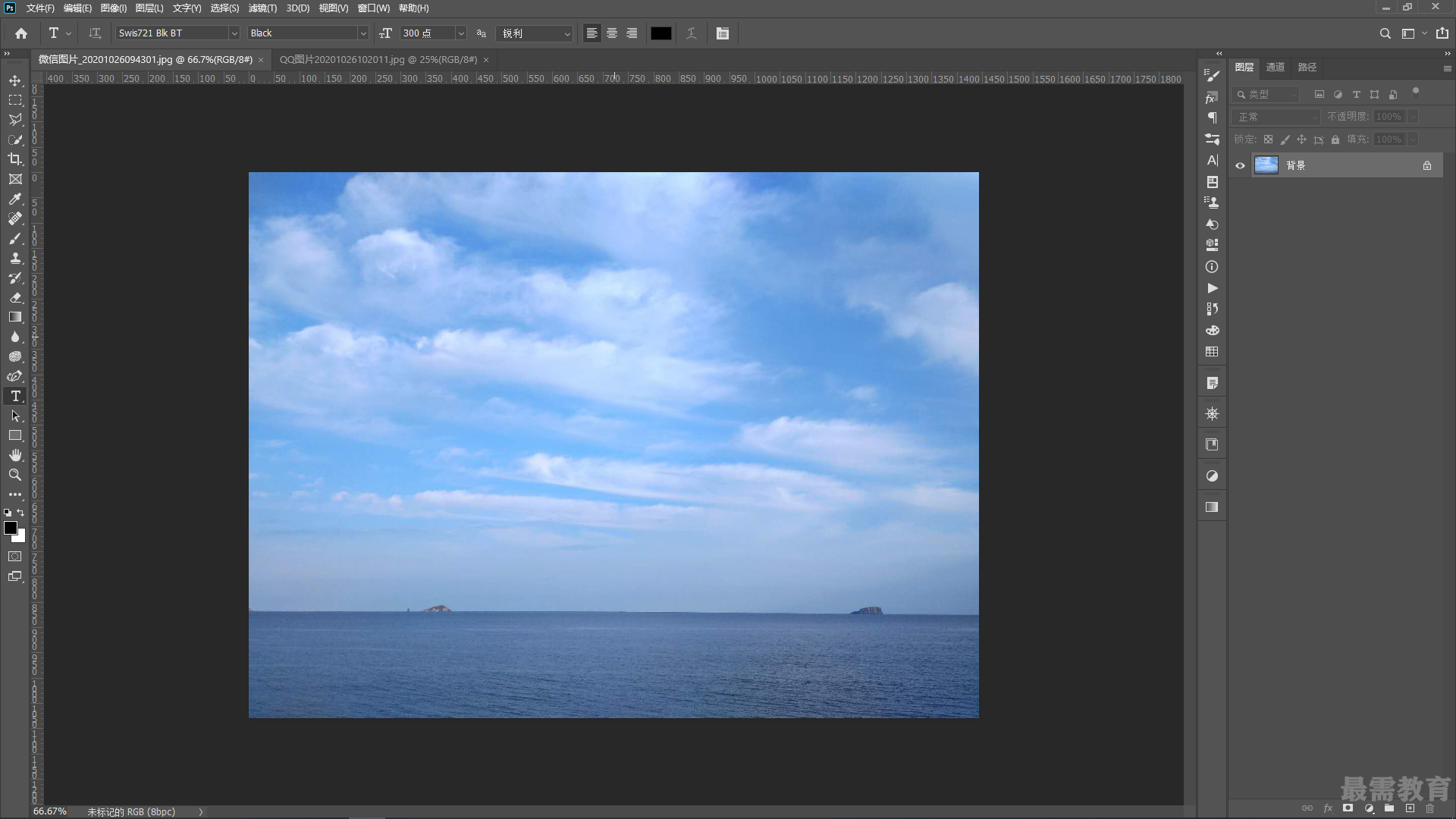Select the Rectangular Marquee tool
This screenshot has height=819, width=1456.
pos(15,100)
